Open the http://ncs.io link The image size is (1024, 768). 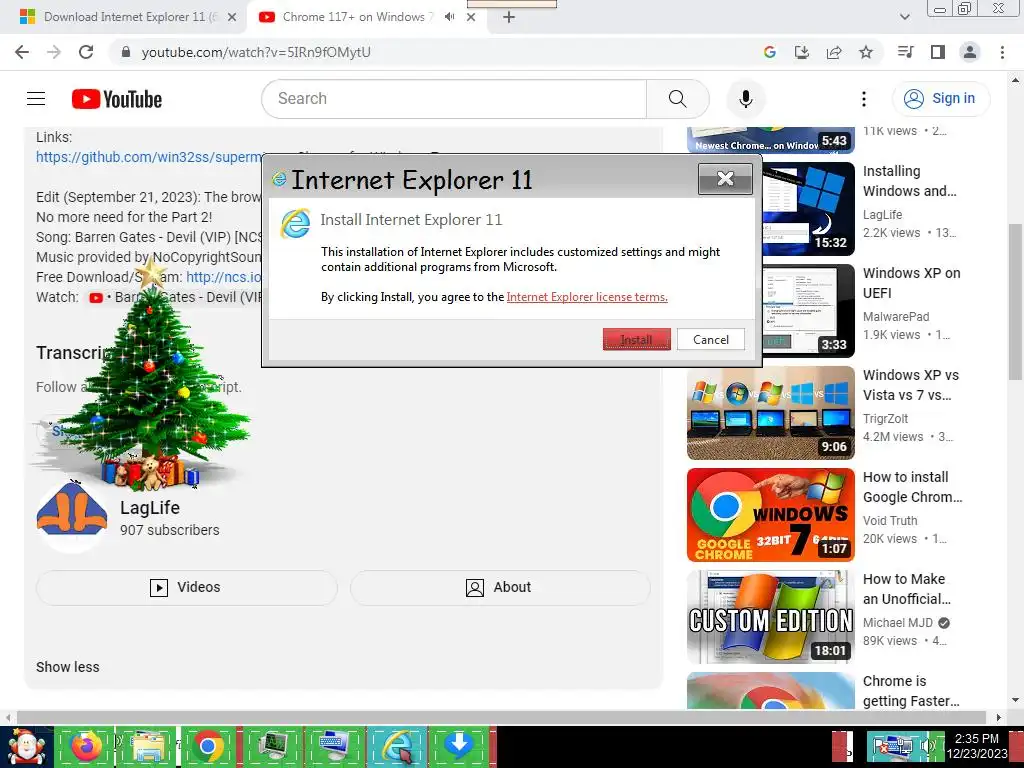point(223,277)
